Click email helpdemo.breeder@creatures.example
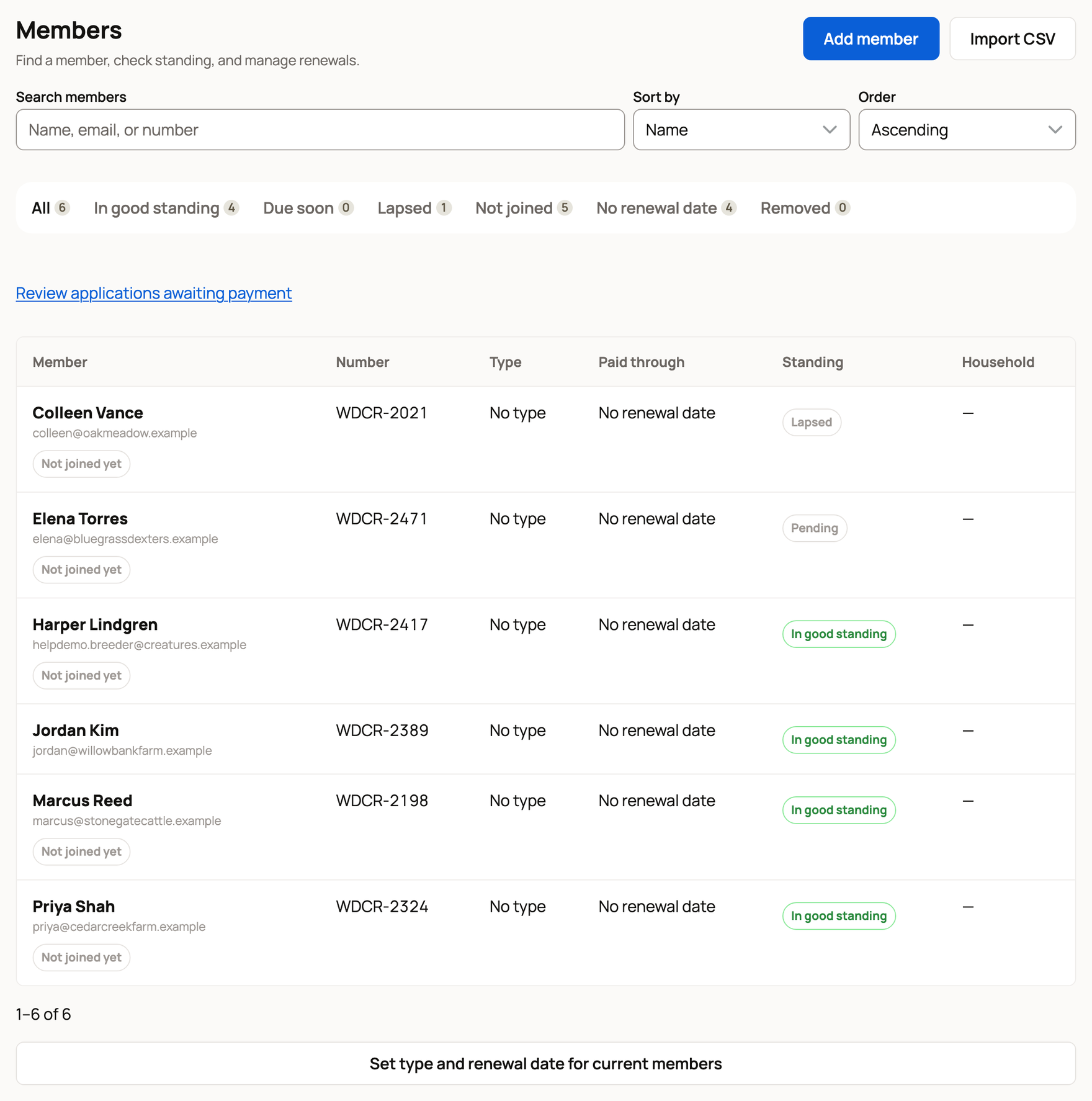 pos(140,645)
